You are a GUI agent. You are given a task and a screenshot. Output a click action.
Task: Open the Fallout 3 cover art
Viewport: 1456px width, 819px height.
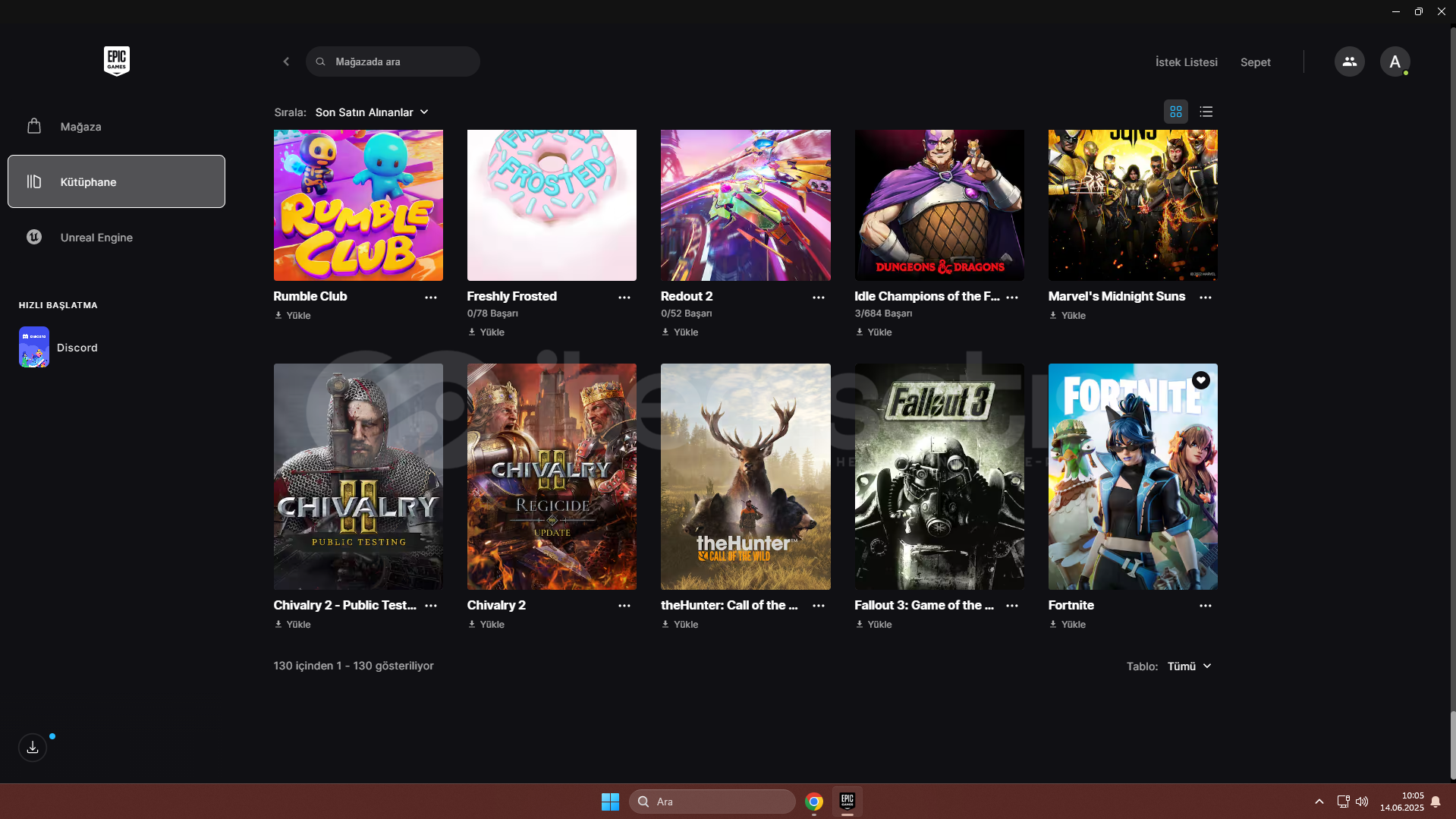(939, 477)
